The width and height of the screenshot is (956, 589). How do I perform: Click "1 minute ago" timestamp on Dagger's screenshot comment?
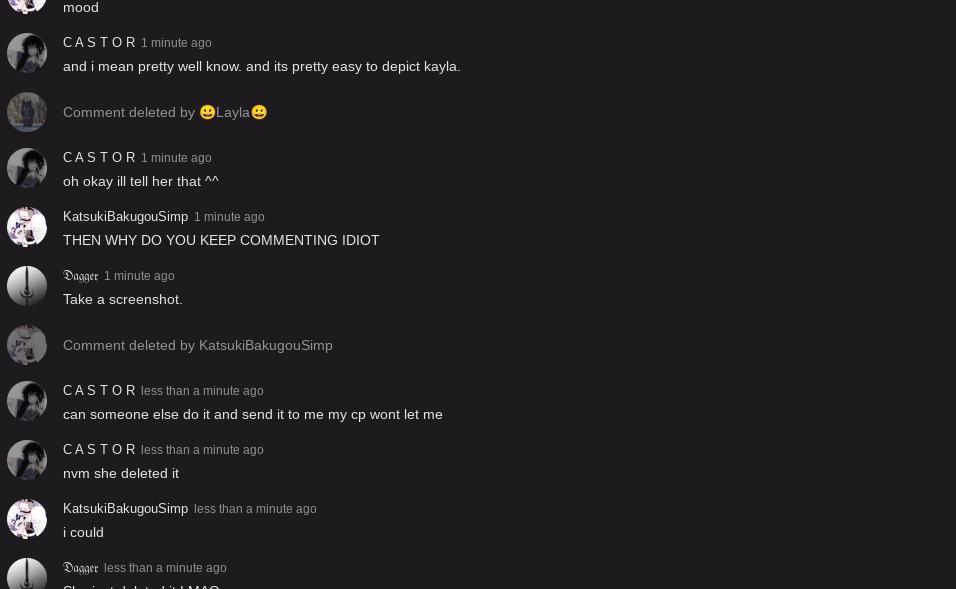click(139, 276)
